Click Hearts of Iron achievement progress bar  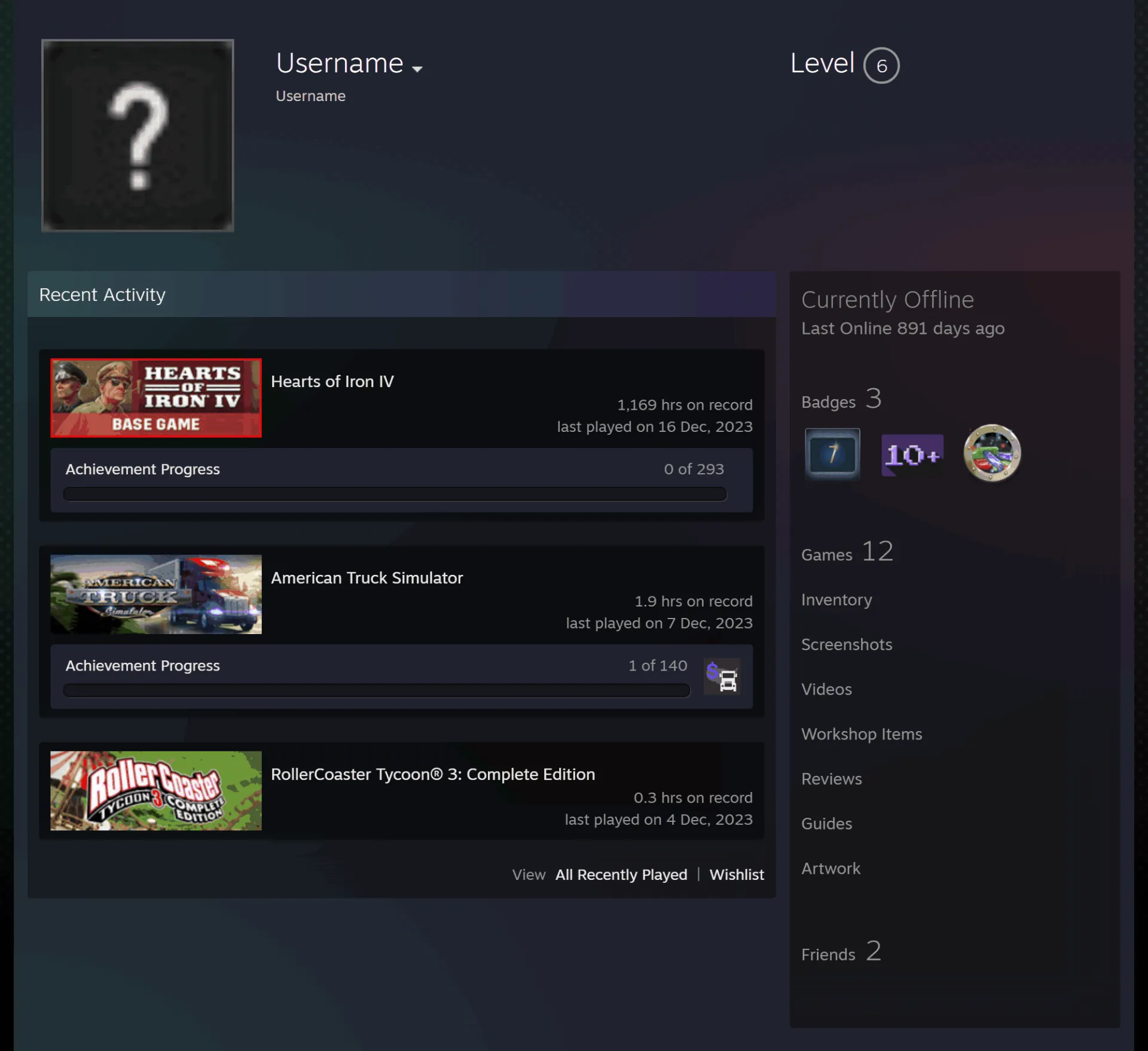[395, 494]
